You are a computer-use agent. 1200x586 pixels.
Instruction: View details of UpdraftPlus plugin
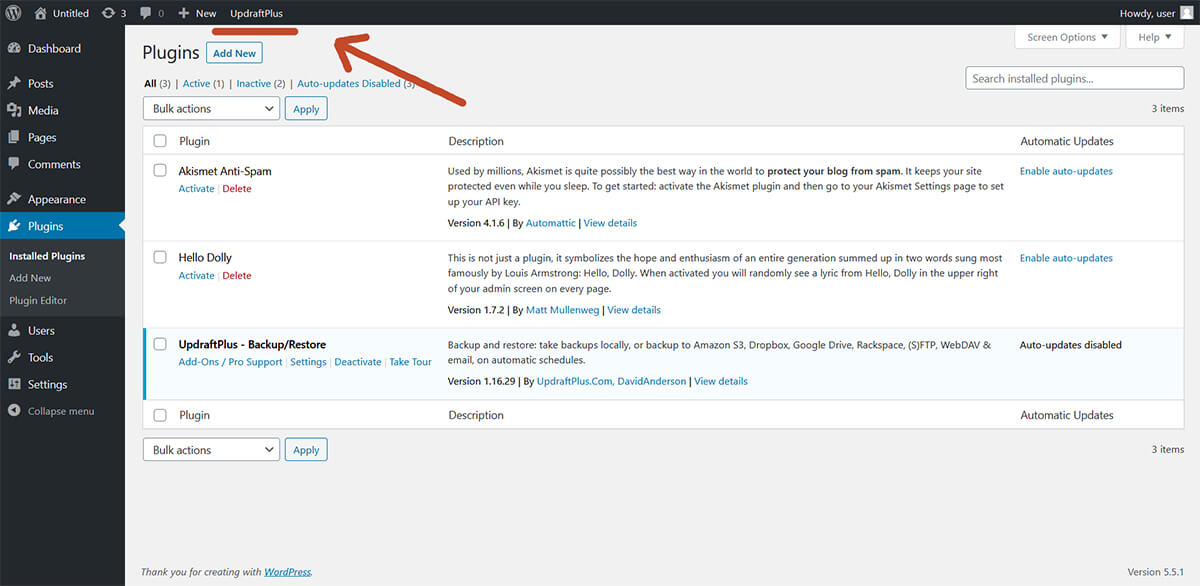point(721,381)
